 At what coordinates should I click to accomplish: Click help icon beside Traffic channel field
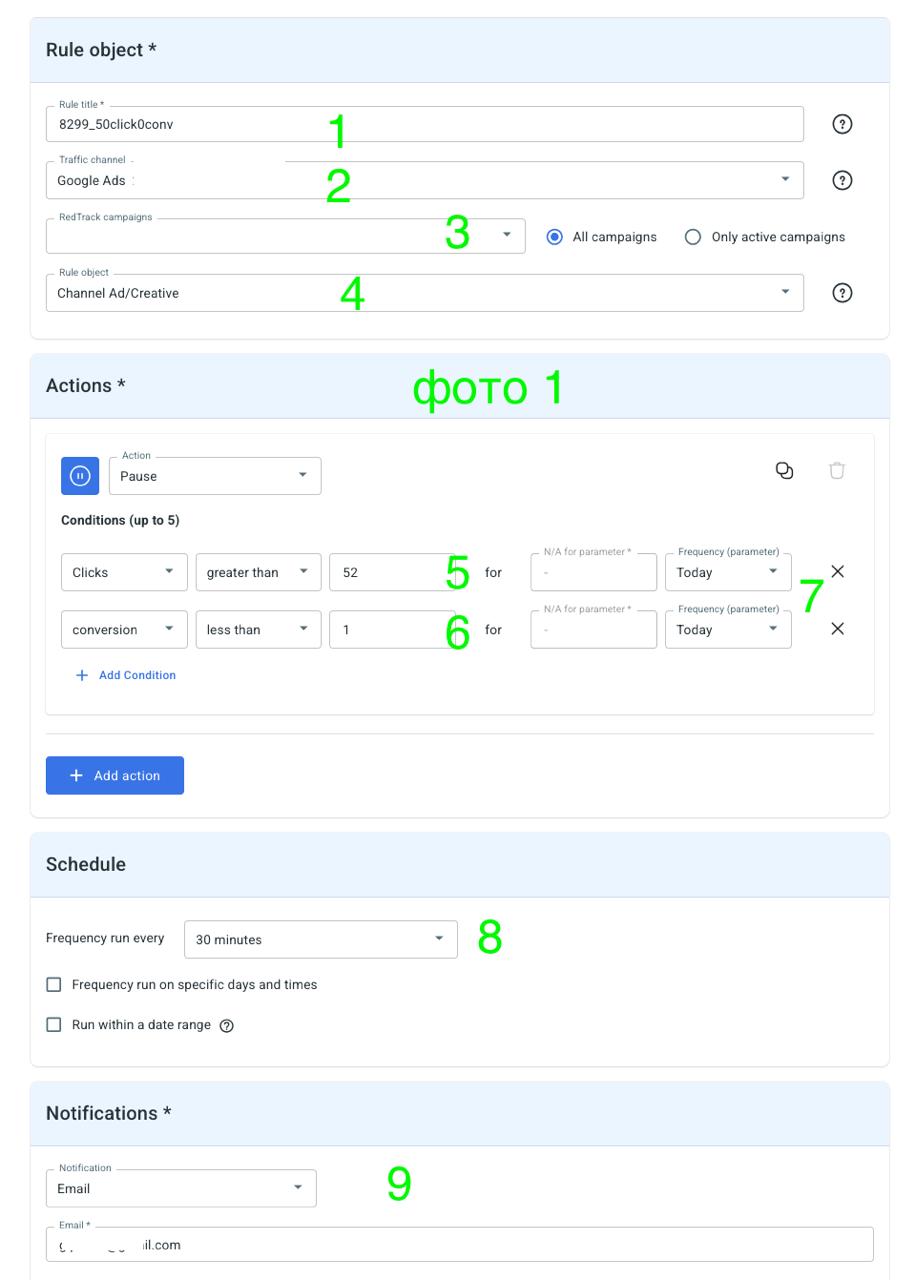tap(842, 180)
